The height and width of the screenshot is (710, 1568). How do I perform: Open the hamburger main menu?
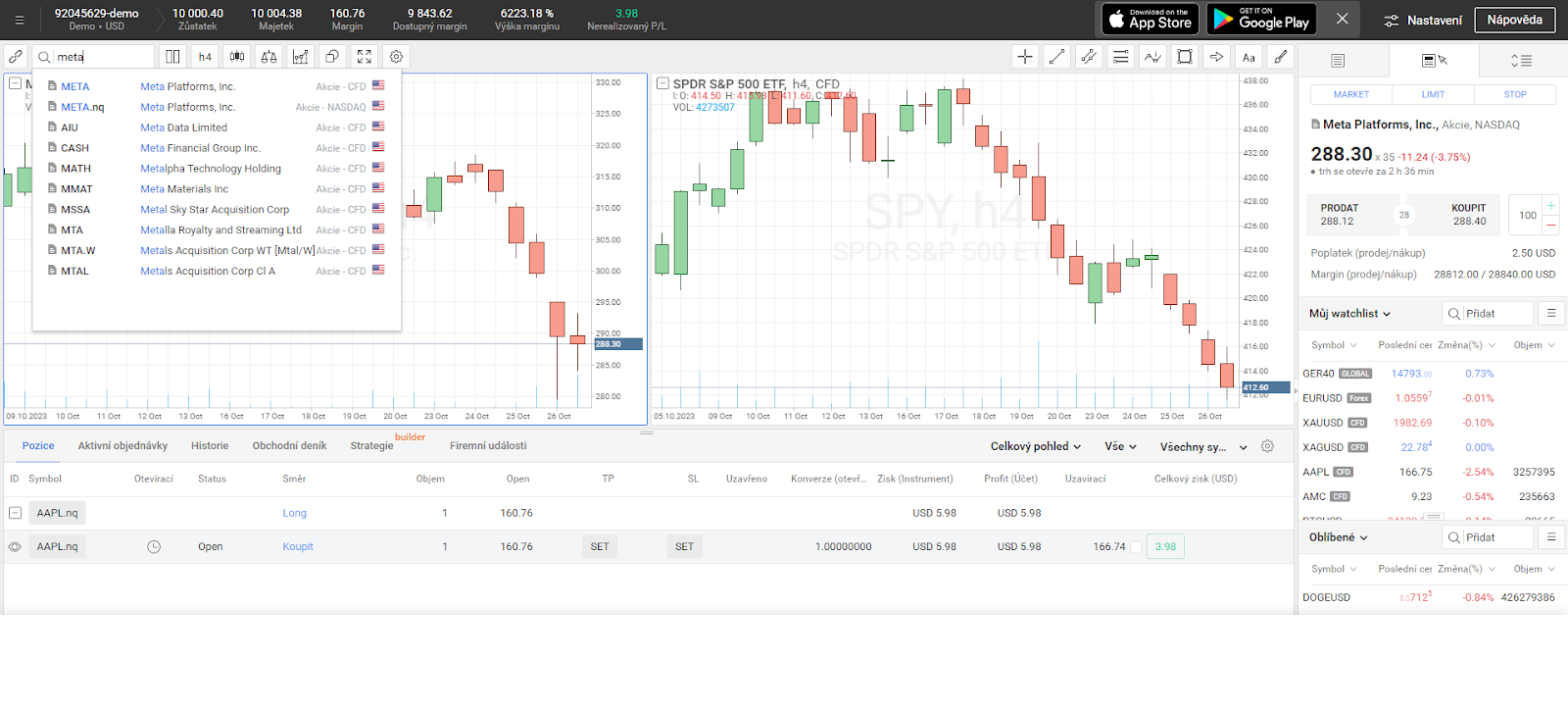(19, 20)
